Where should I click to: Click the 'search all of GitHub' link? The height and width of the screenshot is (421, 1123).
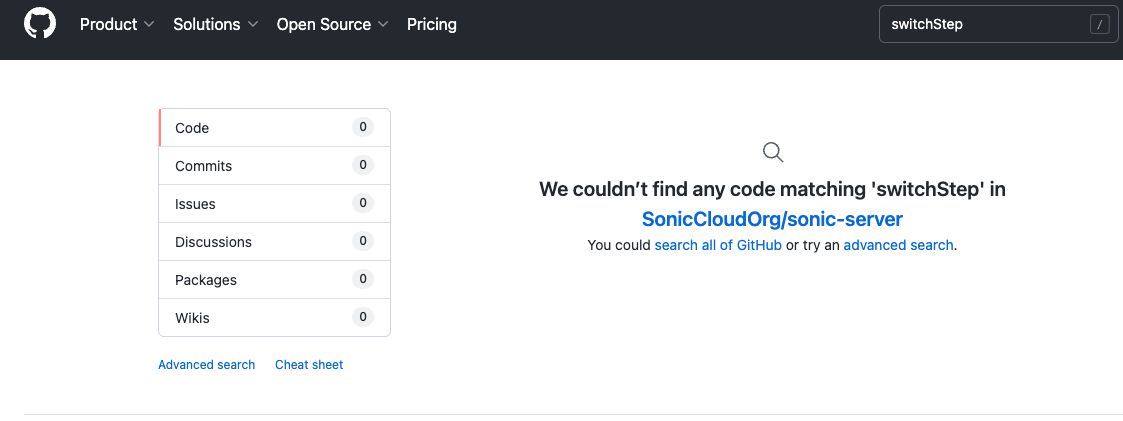718,245
